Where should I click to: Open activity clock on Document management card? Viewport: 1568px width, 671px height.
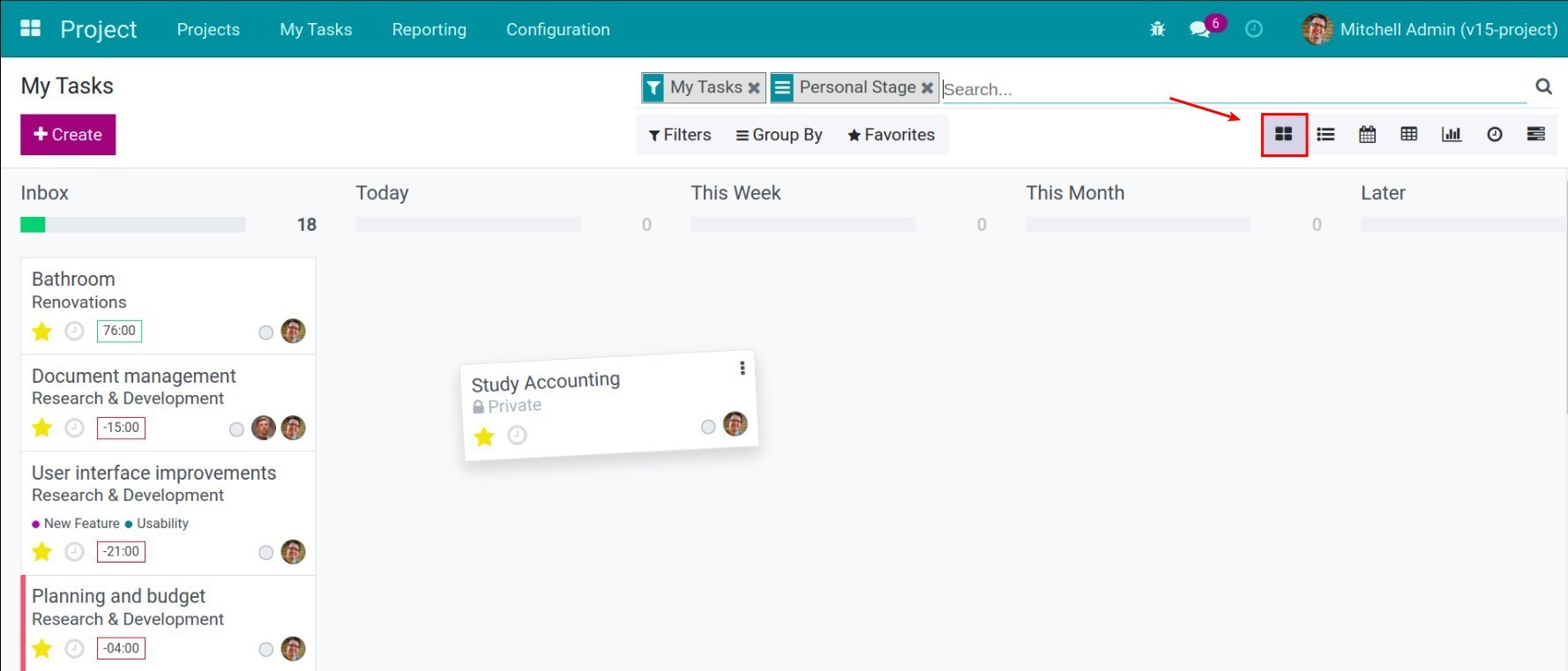click(75, 428)
